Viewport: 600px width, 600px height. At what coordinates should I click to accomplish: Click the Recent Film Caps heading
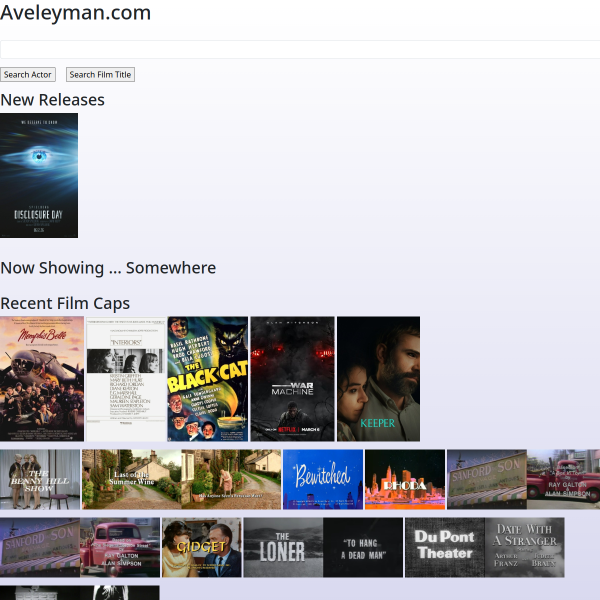tap(65, 303)
